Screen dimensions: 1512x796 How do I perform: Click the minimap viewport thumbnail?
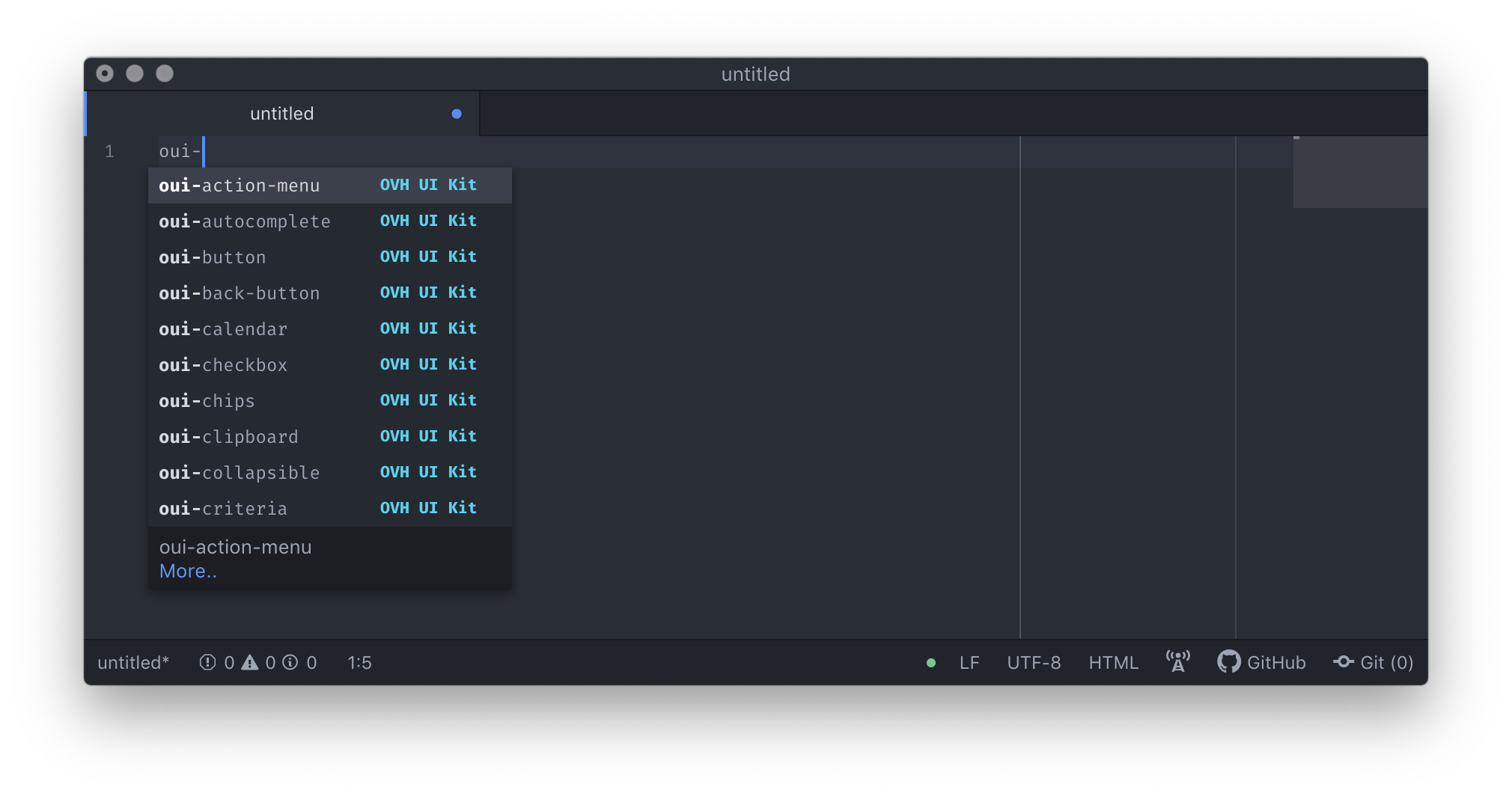(1360, 173)
